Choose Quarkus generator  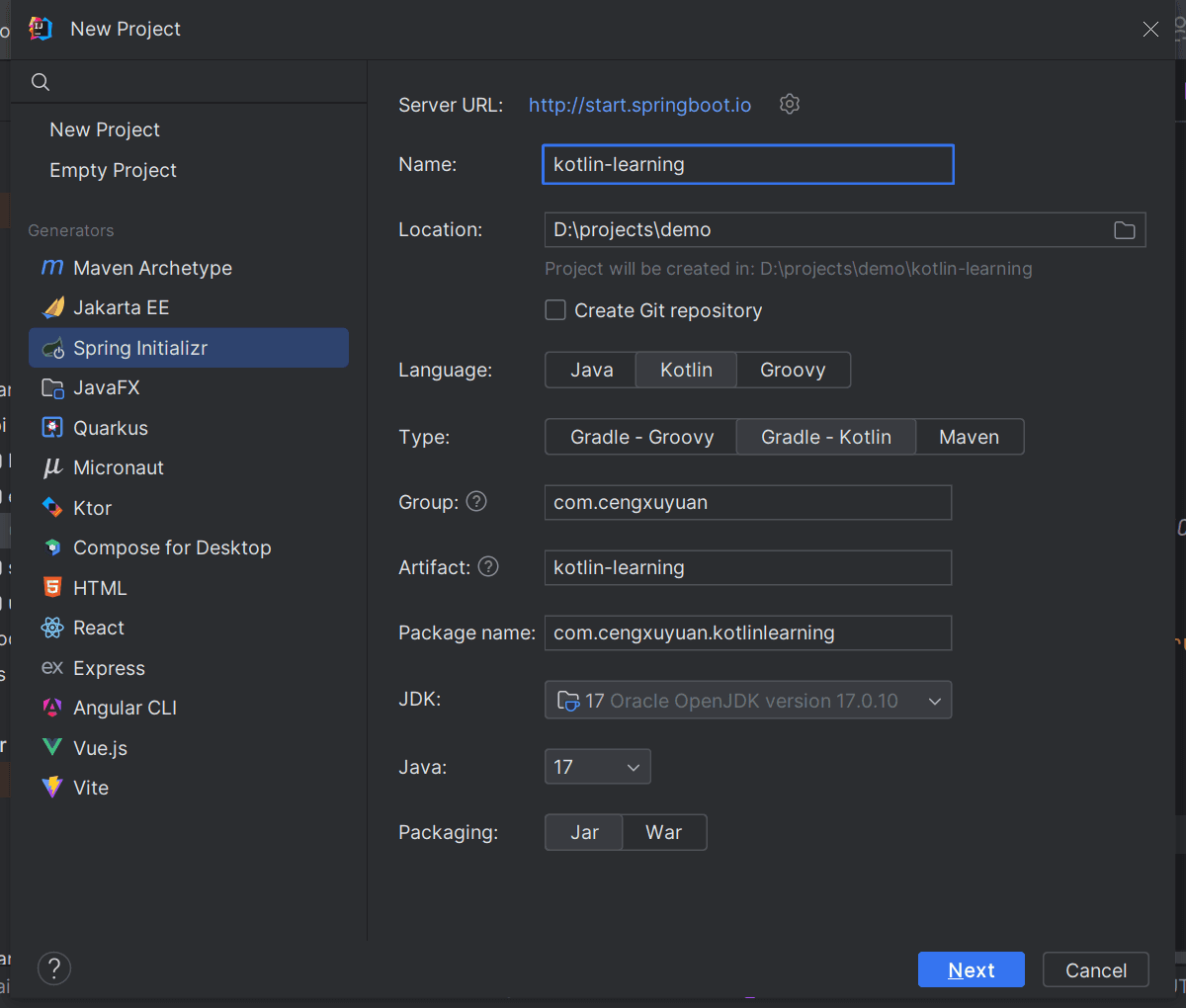(189, 428)
